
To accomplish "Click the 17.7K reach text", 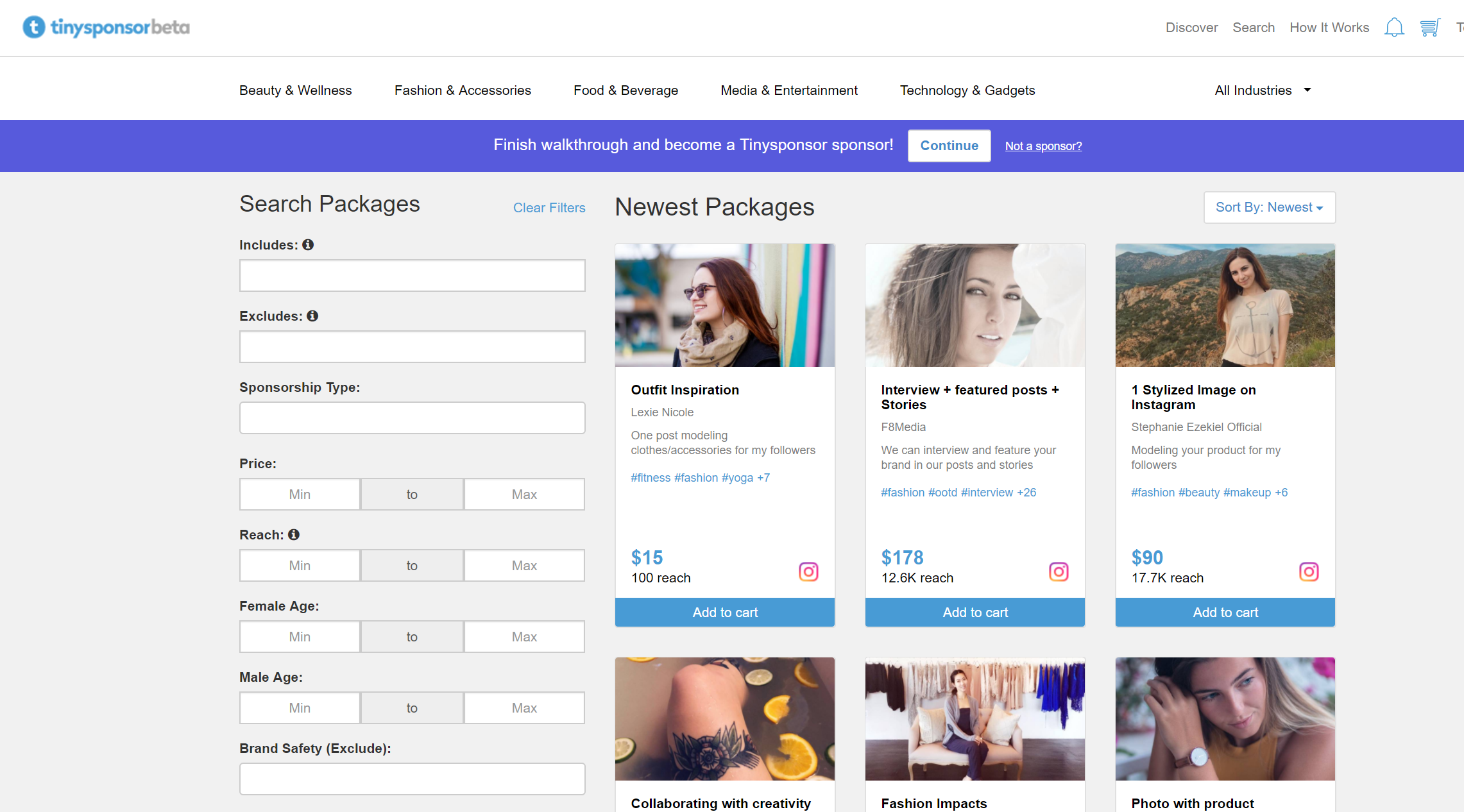I will tap(1167, 578).
